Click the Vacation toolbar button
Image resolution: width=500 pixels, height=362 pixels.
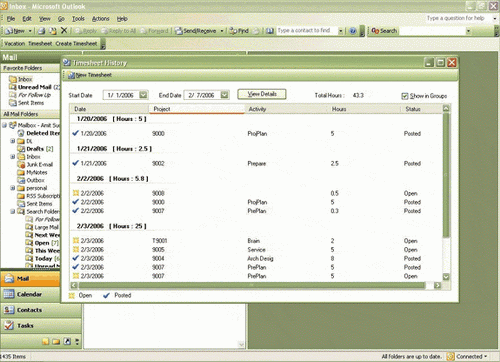pyautogui.click(x=15, y=43)
